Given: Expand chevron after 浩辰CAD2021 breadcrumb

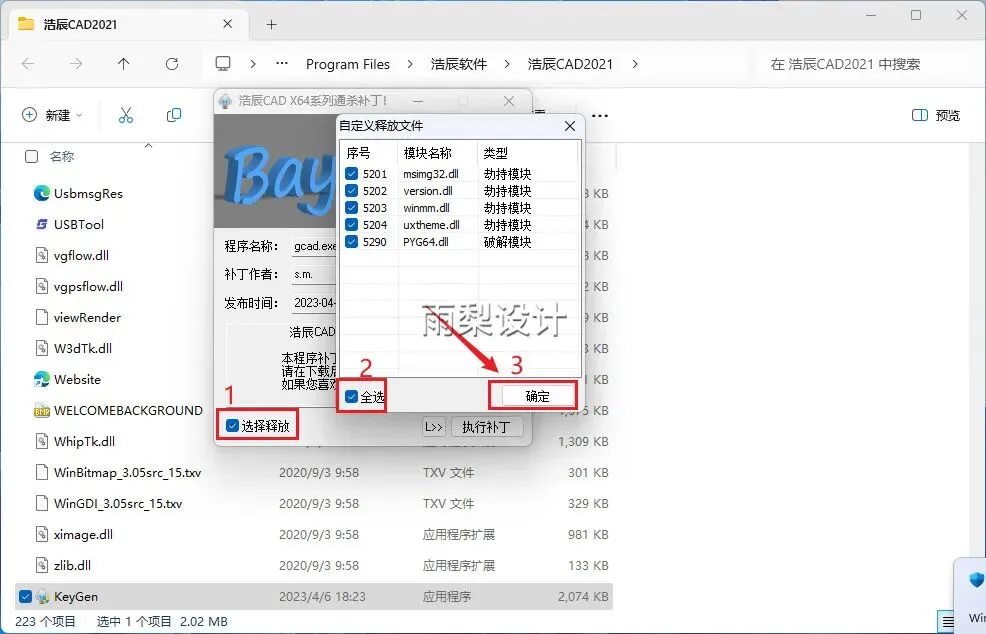Looking at the screenshot, I should (x=635, y=64).
